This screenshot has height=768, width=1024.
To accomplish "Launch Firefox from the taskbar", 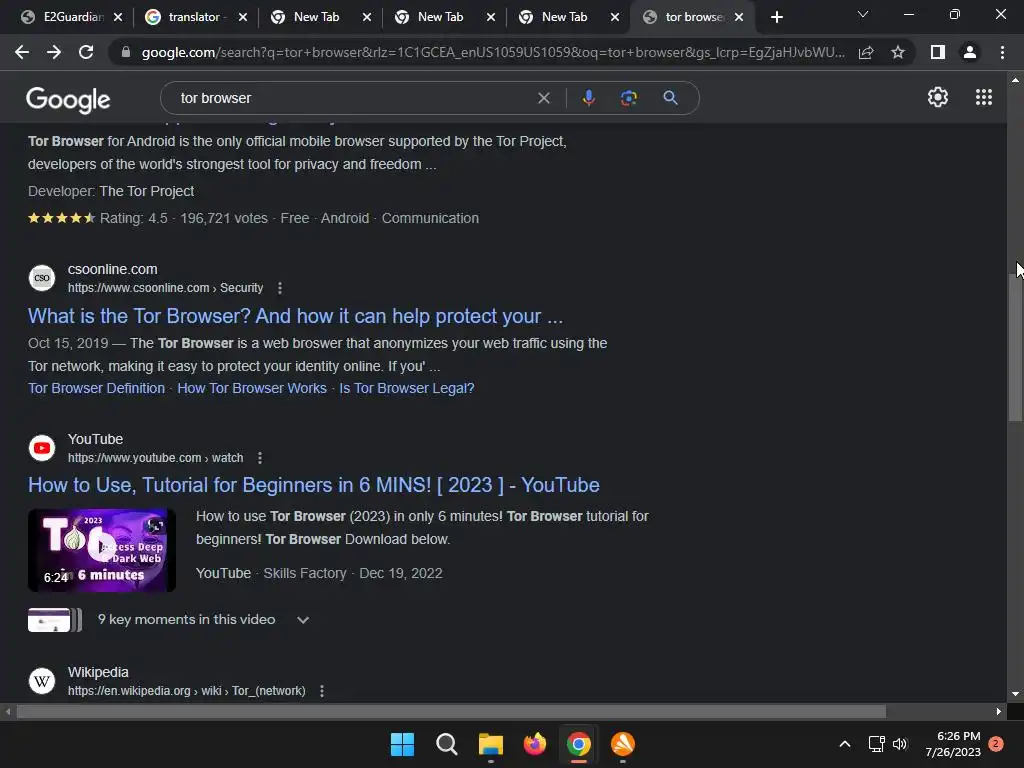I will [x=535, y=744].
